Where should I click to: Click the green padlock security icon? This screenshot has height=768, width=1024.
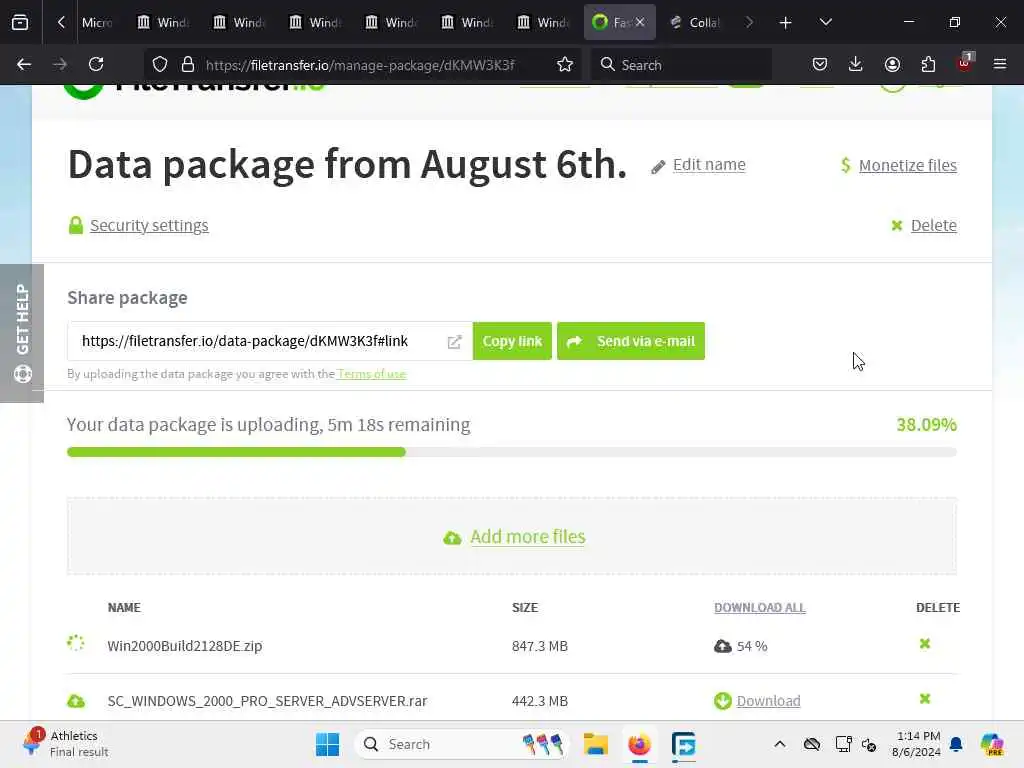[x=76, y=225]
